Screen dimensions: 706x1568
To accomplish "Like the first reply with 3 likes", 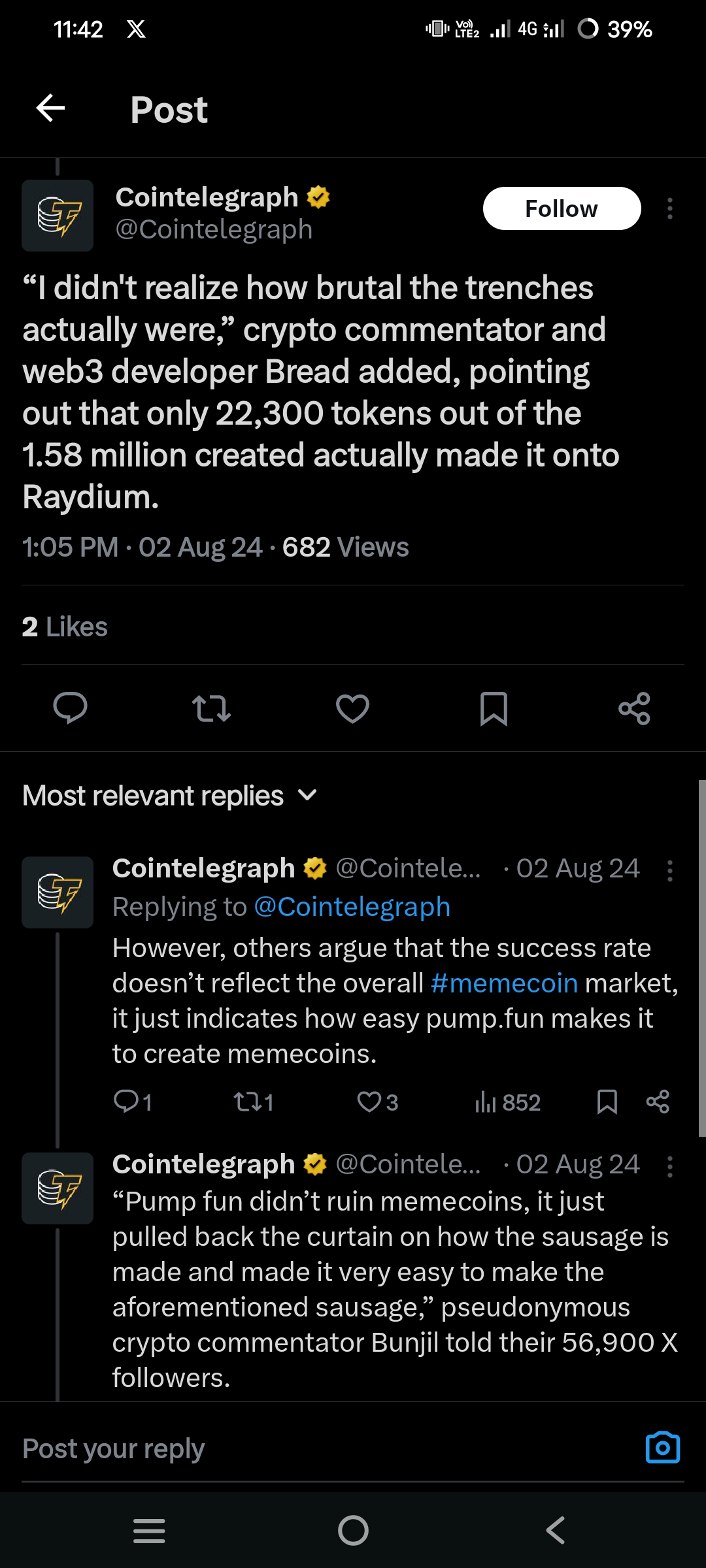I will pos(370,1102).
